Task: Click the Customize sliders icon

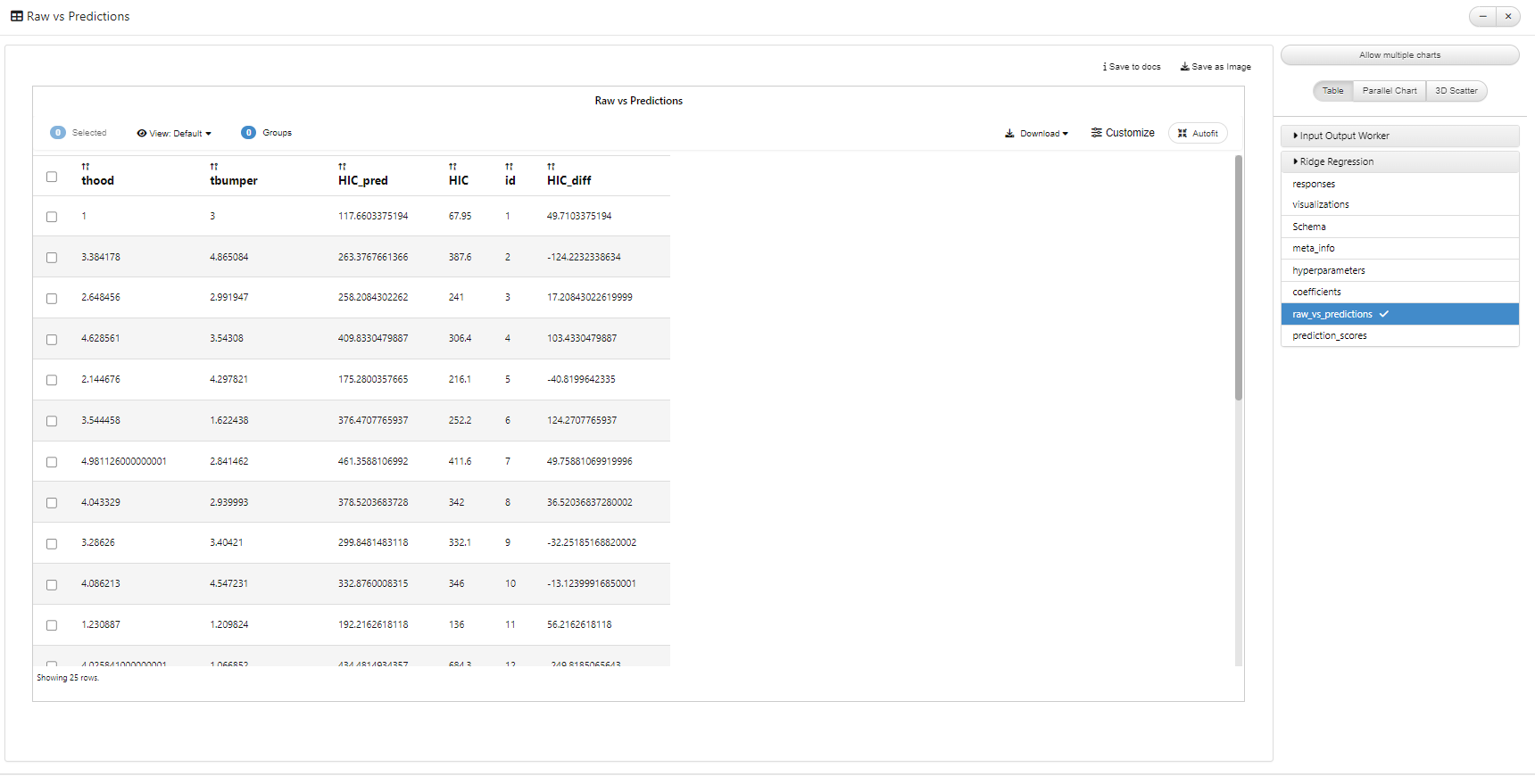Action: (x=1096, y=133)
